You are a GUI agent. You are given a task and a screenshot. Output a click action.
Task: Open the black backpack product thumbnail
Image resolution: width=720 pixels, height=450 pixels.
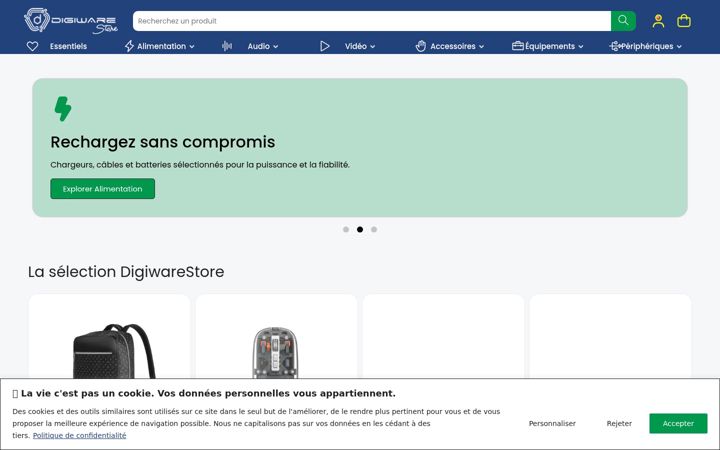point(114,351)
